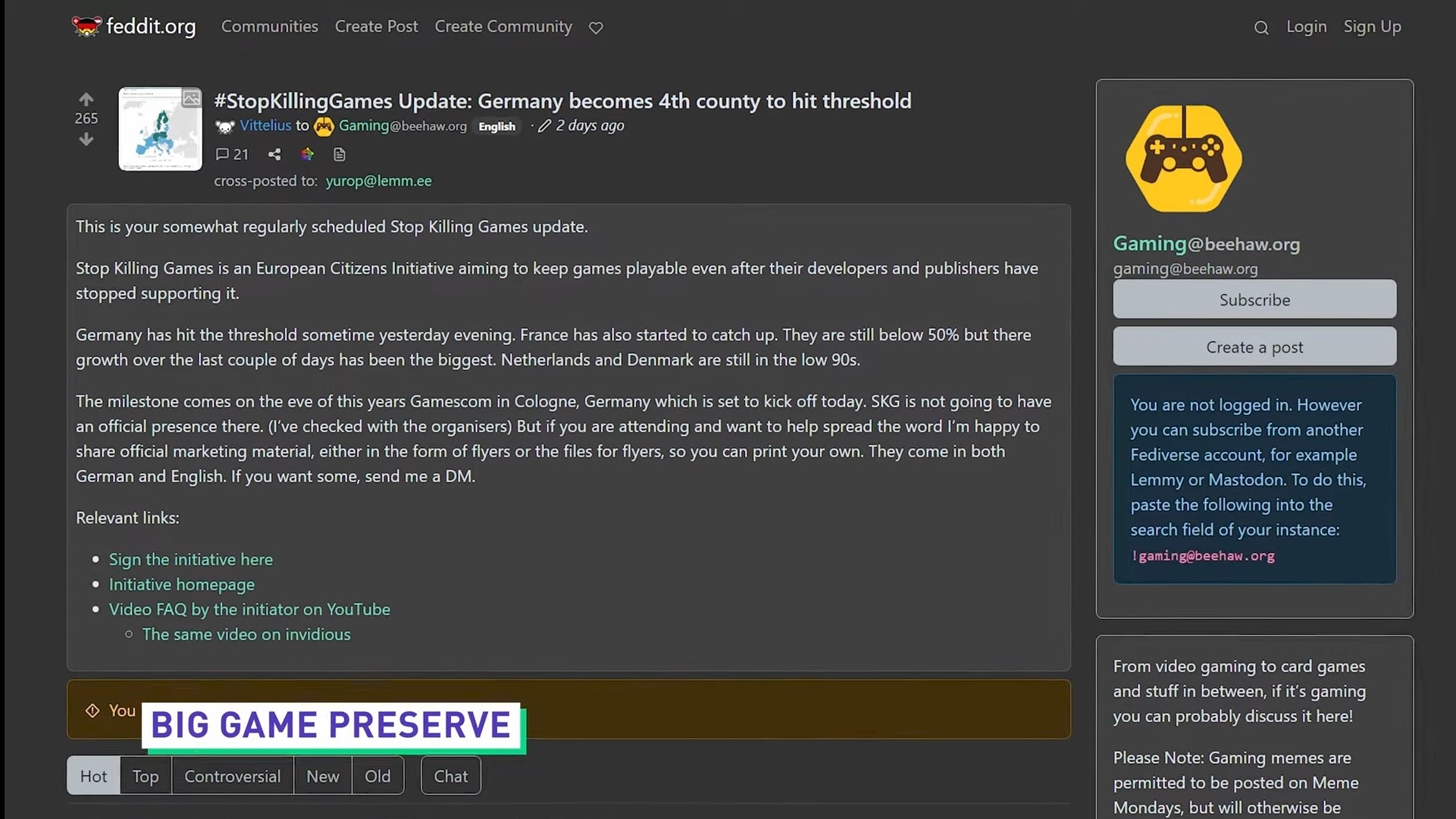Screen dimensions: 1456x819
Task: Open the Communities menu item
Action: pyautogui.click(x=269, y=27)
